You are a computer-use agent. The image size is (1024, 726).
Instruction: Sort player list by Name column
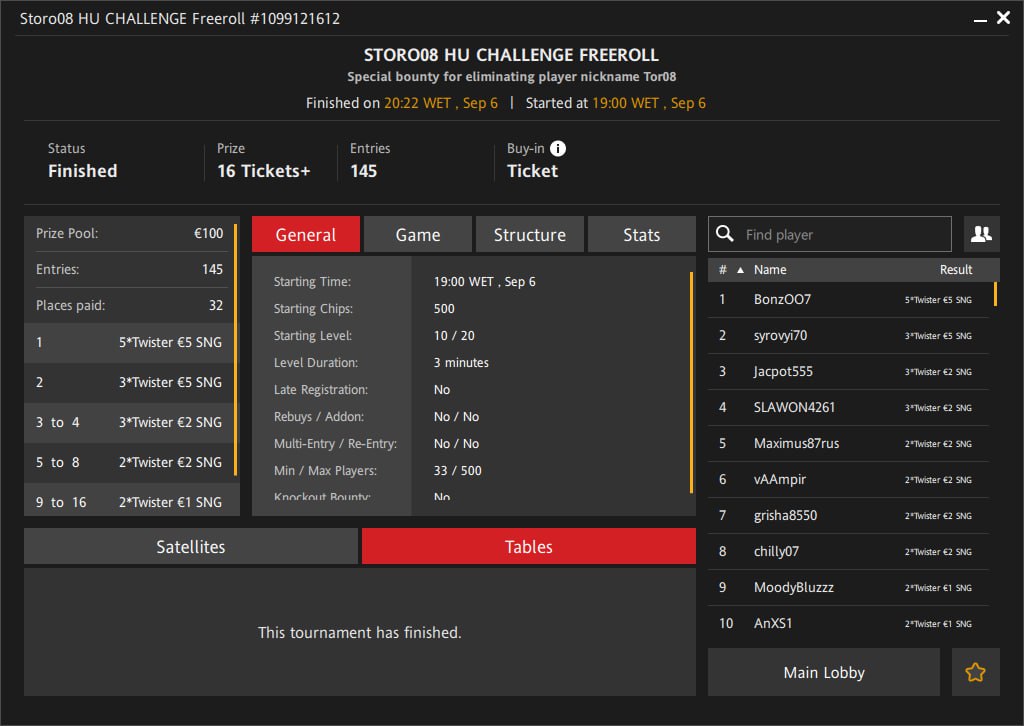click(x=770, y=270)
